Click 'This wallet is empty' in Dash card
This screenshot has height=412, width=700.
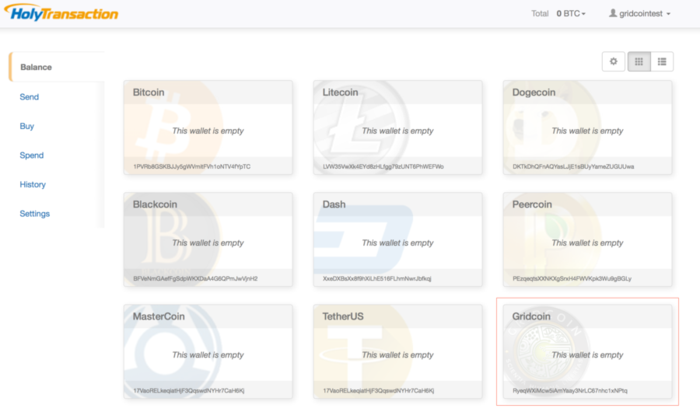[398, 243]
